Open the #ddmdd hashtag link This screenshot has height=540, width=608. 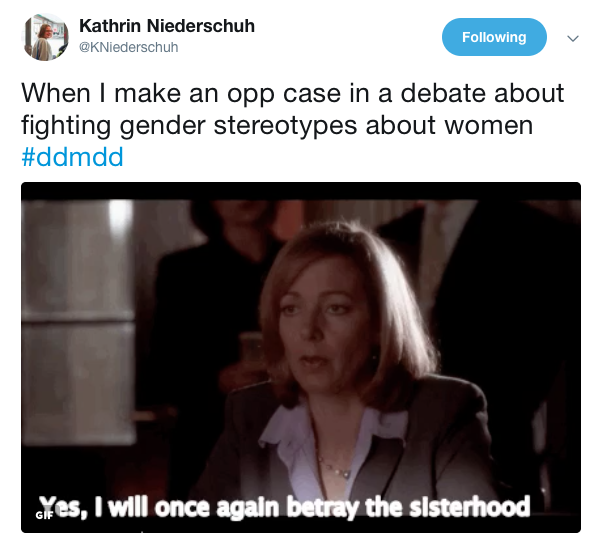coord(73,157)
